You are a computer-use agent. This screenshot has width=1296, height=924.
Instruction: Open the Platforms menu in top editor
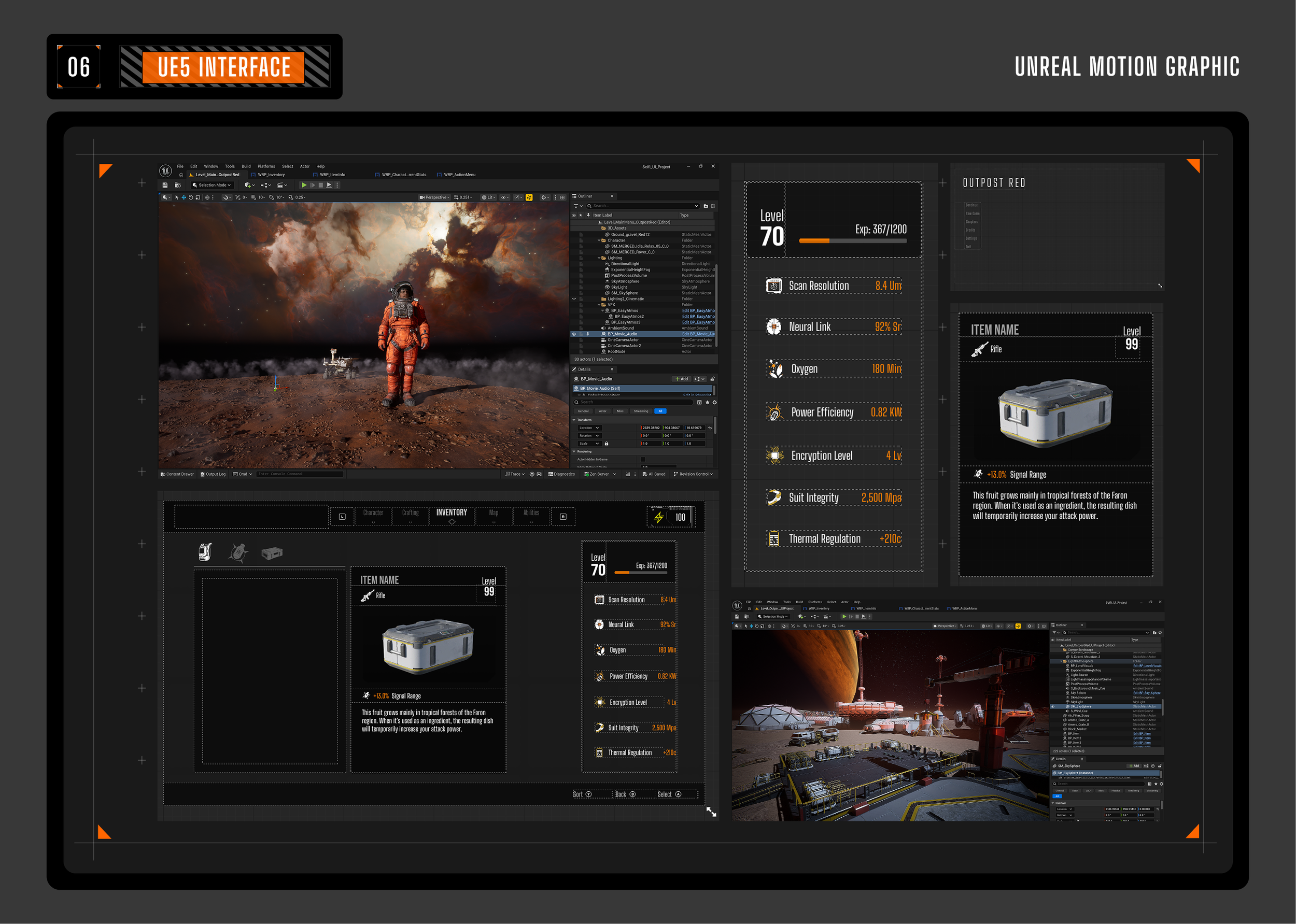coord(266,167)
